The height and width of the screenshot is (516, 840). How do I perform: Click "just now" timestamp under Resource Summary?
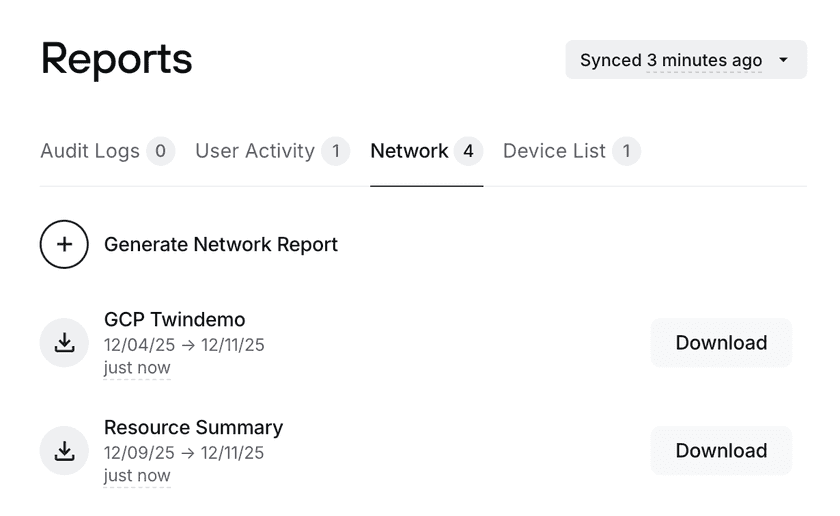click(x=137, y=476)
